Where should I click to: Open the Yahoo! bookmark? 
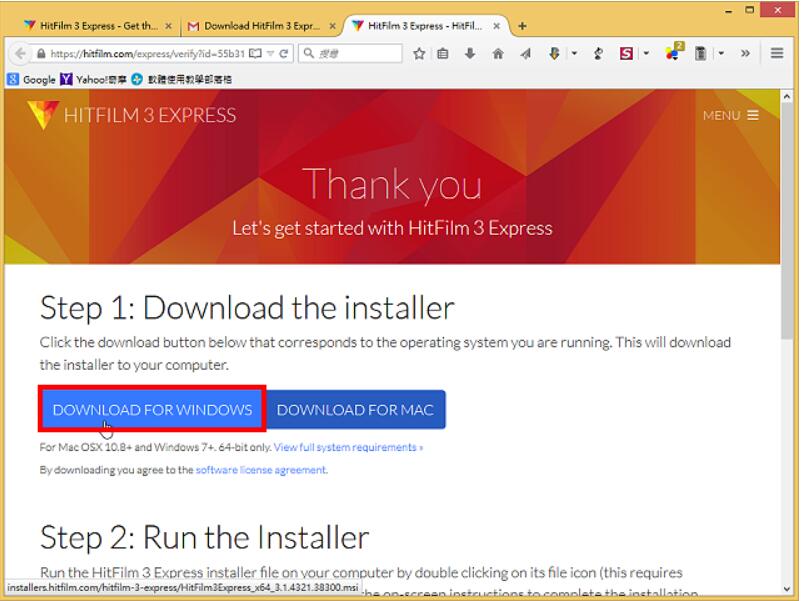tap(93, 79)
